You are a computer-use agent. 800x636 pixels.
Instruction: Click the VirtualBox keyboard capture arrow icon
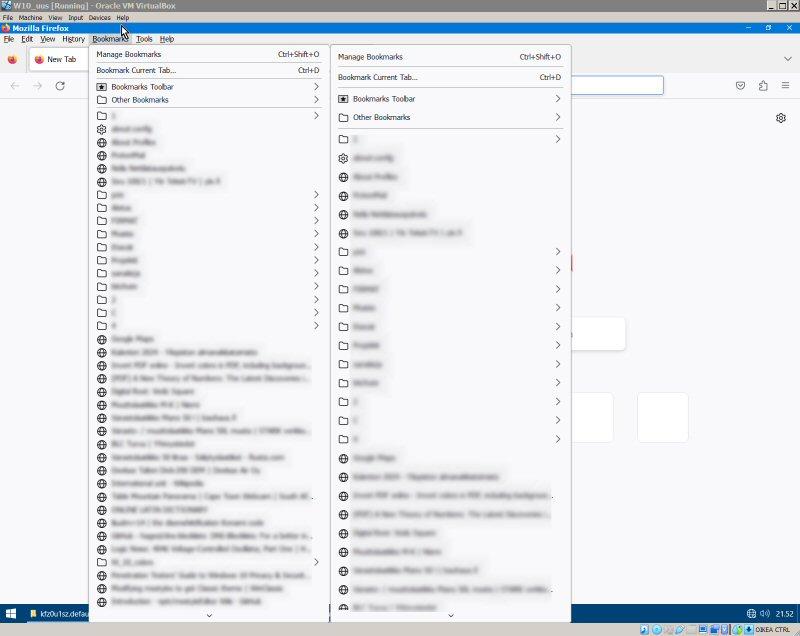click(748, 630)
